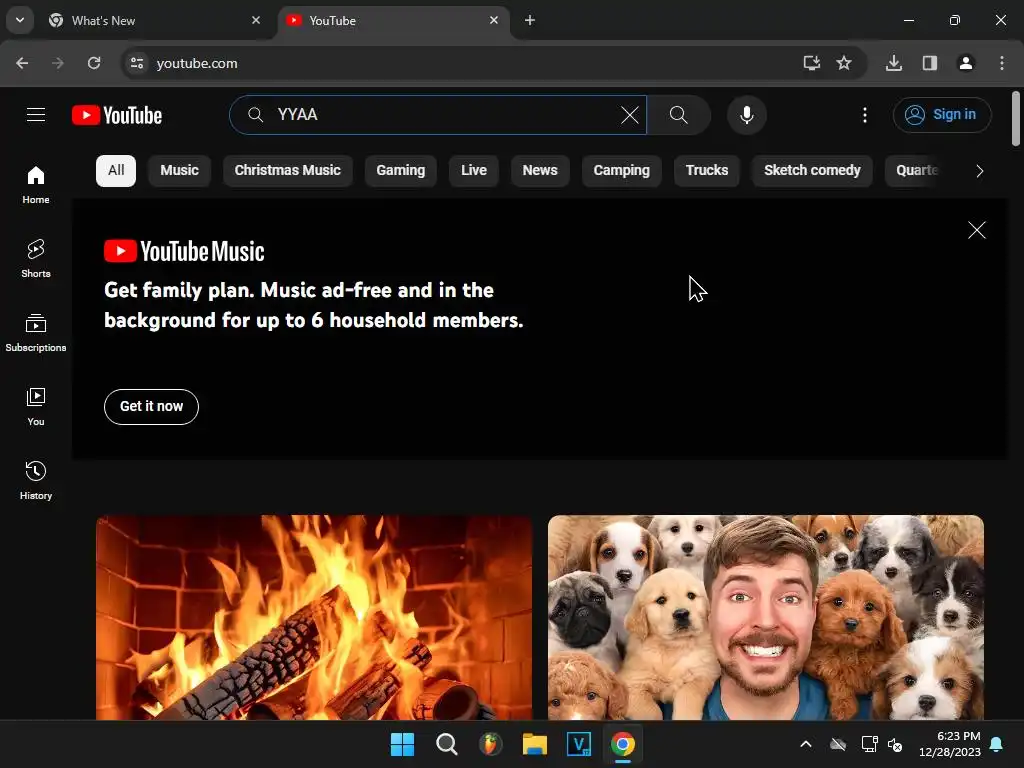Open History in the sidebar
The width and height of the screenshot is (1024, 768).
[36, 480]
